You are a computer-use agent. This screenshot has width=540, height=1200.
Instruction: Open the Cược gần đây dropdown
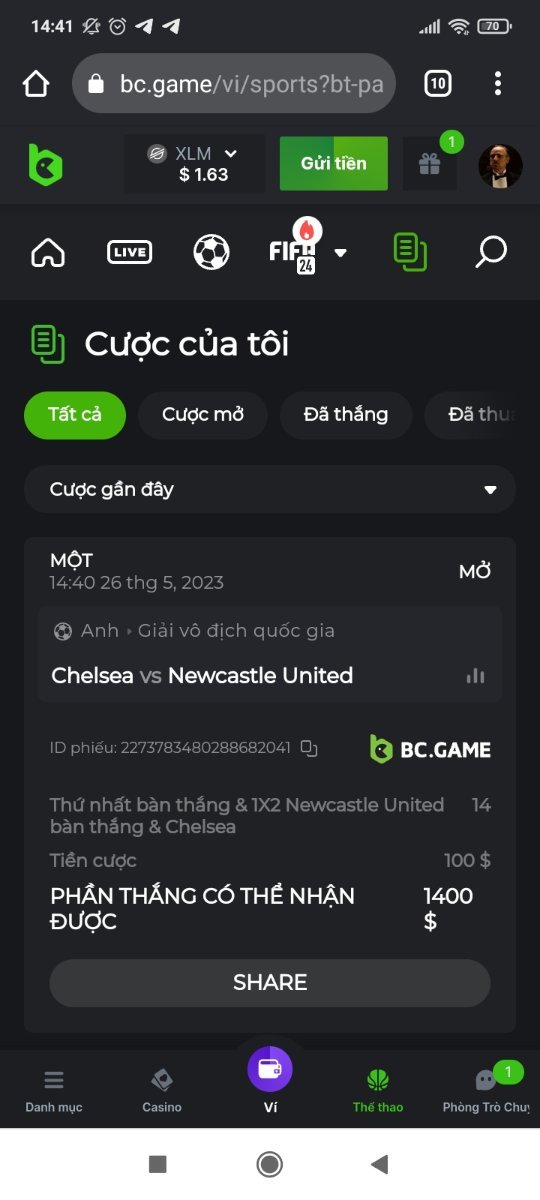coord(270,489)
